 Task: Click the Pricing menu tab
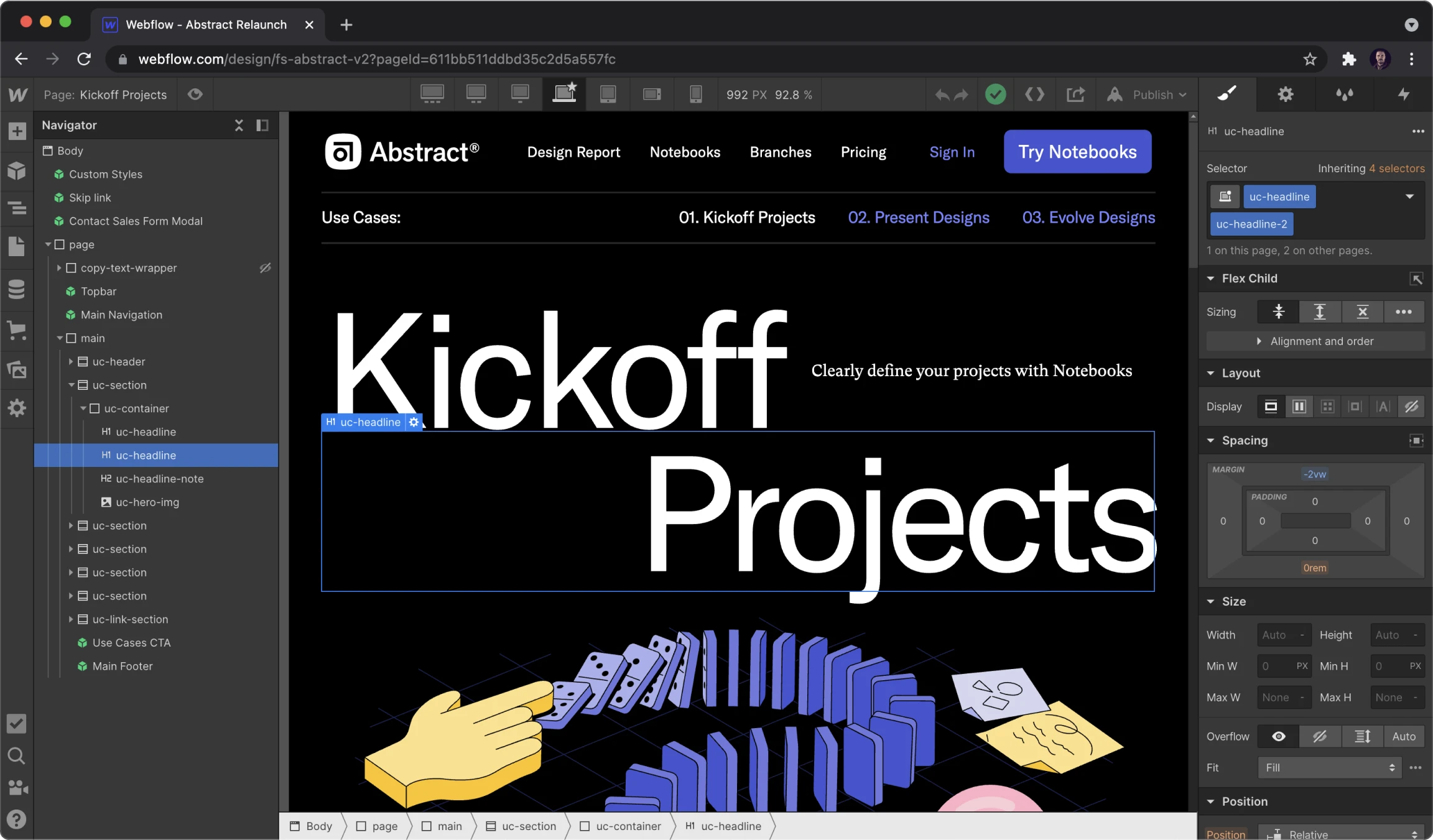coord(863,151)
